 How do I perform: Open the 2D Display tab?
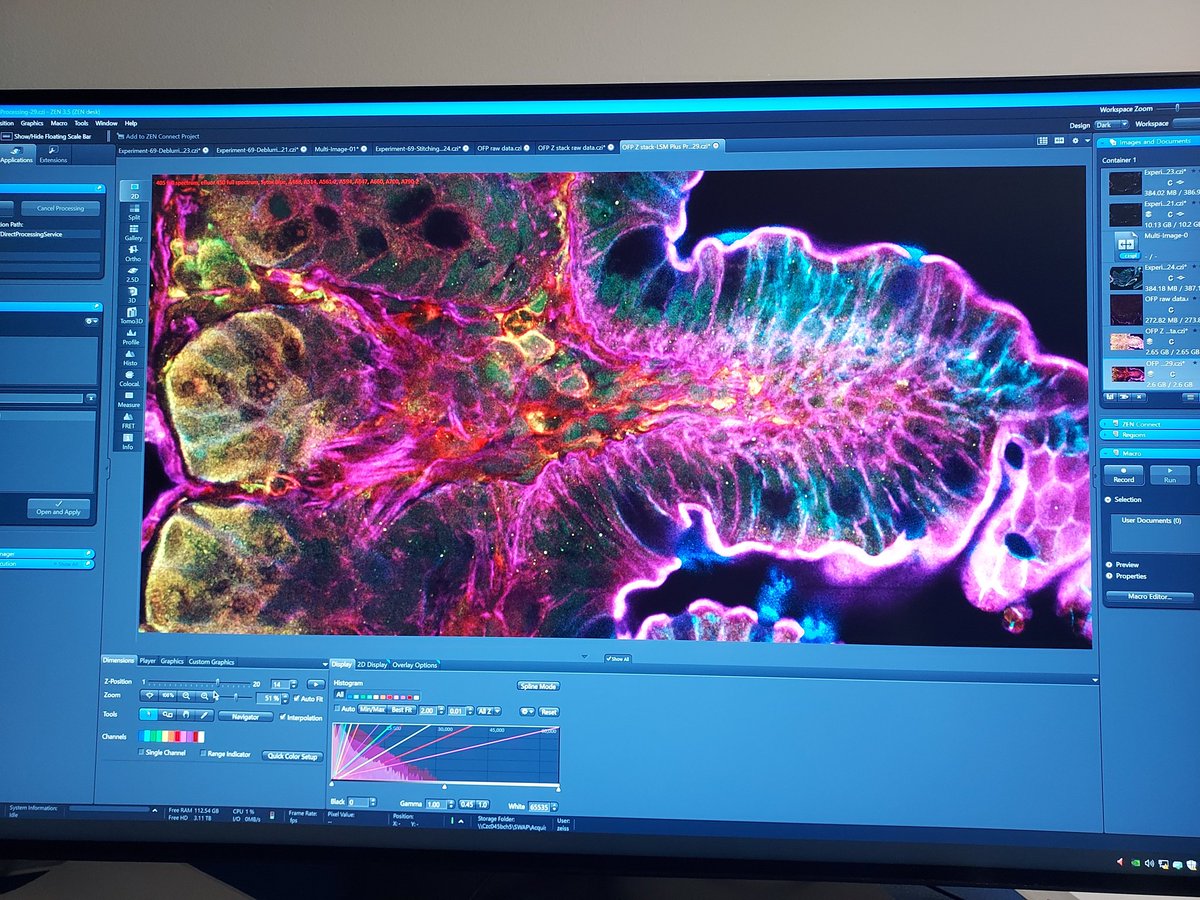(x=372, y=664)
